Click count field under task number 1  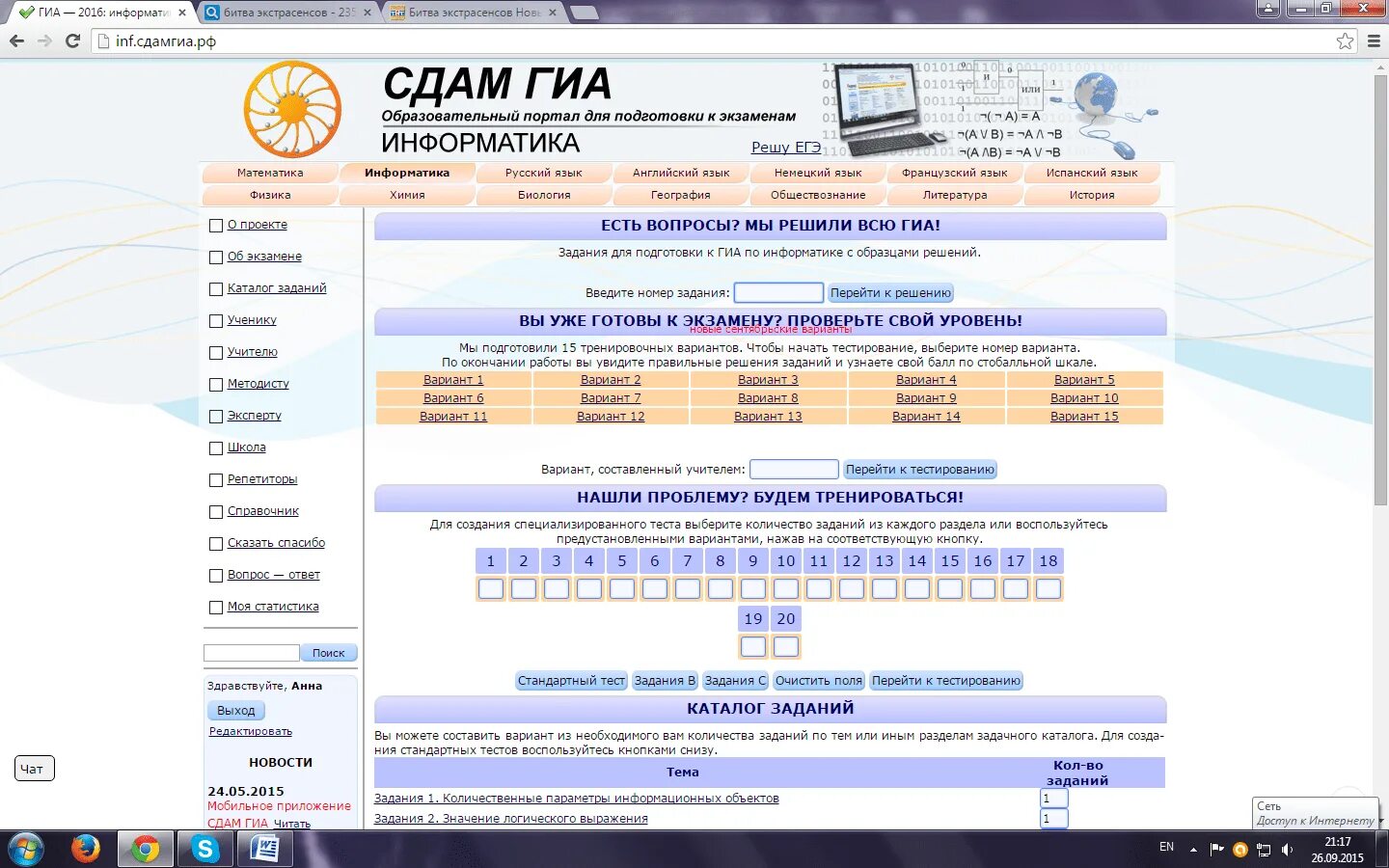(491, 588)
